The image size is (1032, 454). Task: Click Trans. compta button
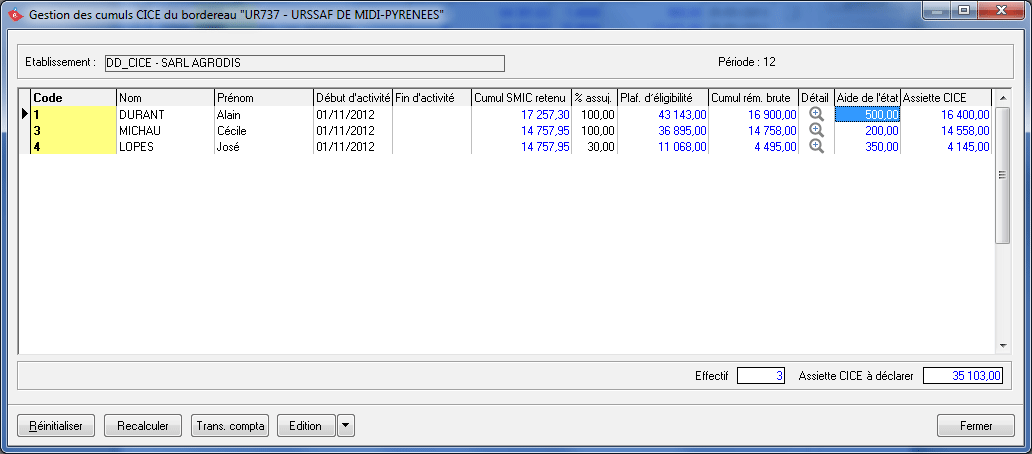[230, 426]
